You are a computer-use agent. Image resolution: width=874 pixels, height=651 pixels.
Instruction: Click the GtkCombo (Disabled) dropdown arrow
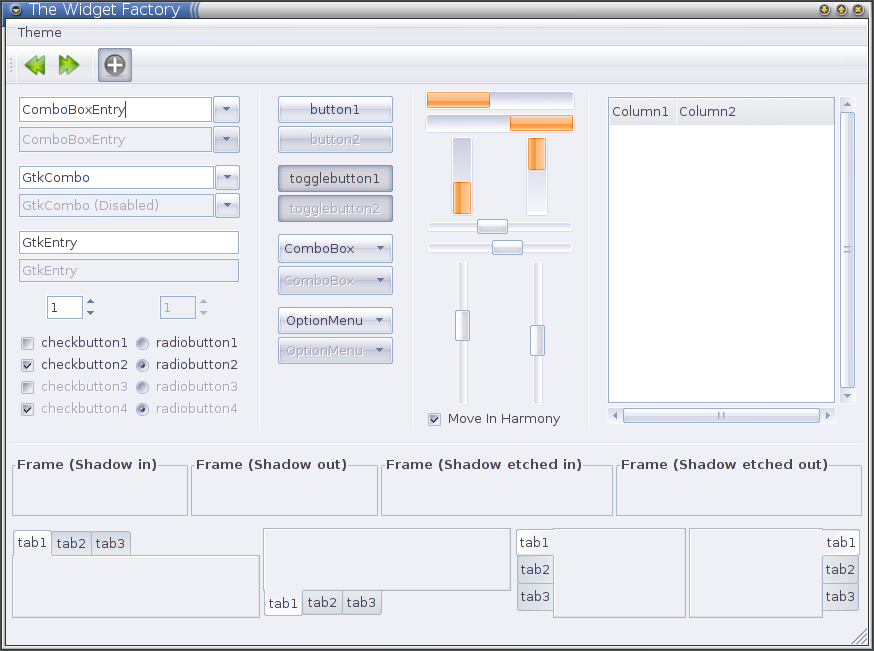[227, 206]
